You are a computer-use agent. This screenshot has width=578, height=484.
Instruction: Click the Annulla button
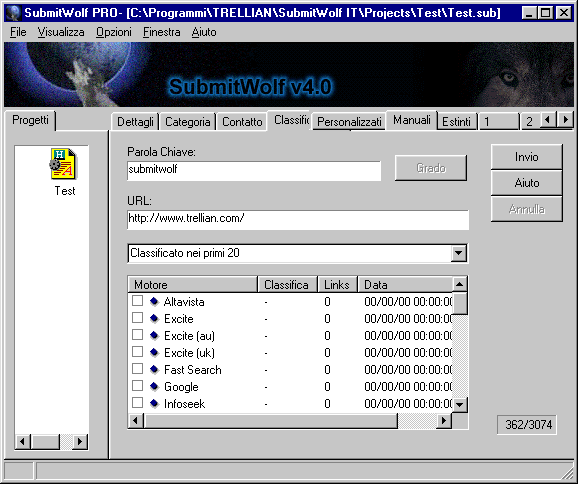point(526,209)
